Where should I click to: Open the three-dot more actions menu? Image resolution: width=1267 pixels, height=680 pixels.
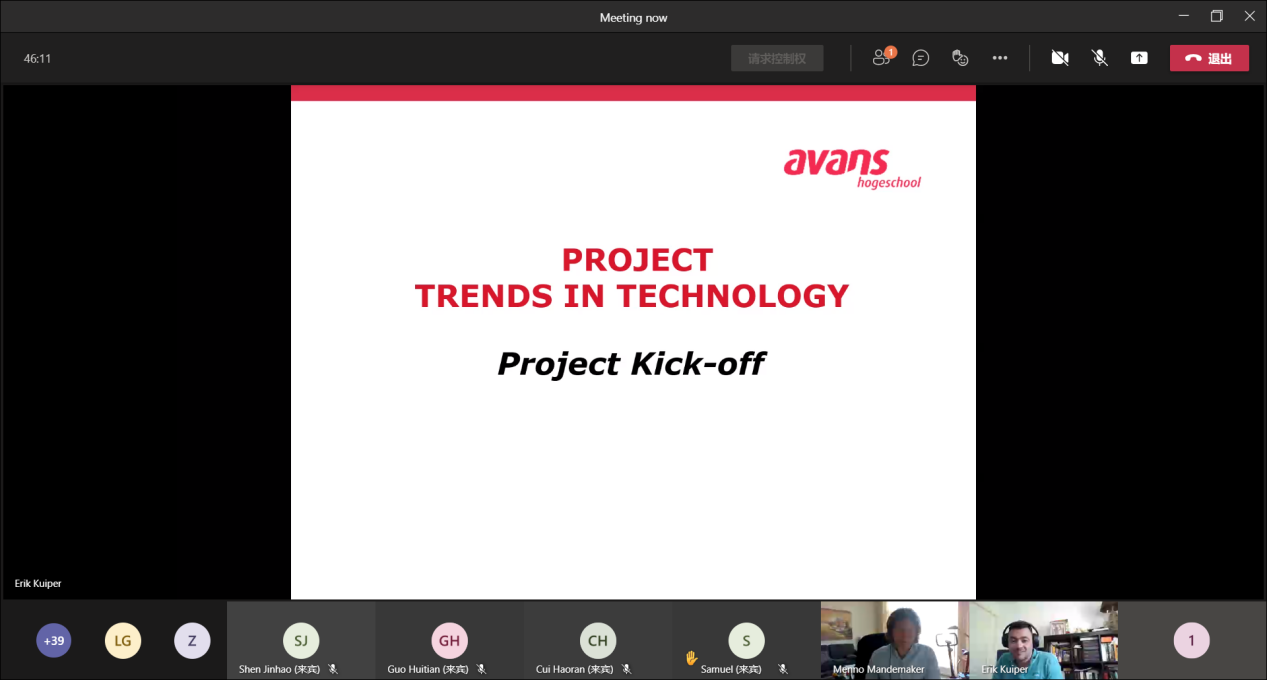coord(1000,58)
